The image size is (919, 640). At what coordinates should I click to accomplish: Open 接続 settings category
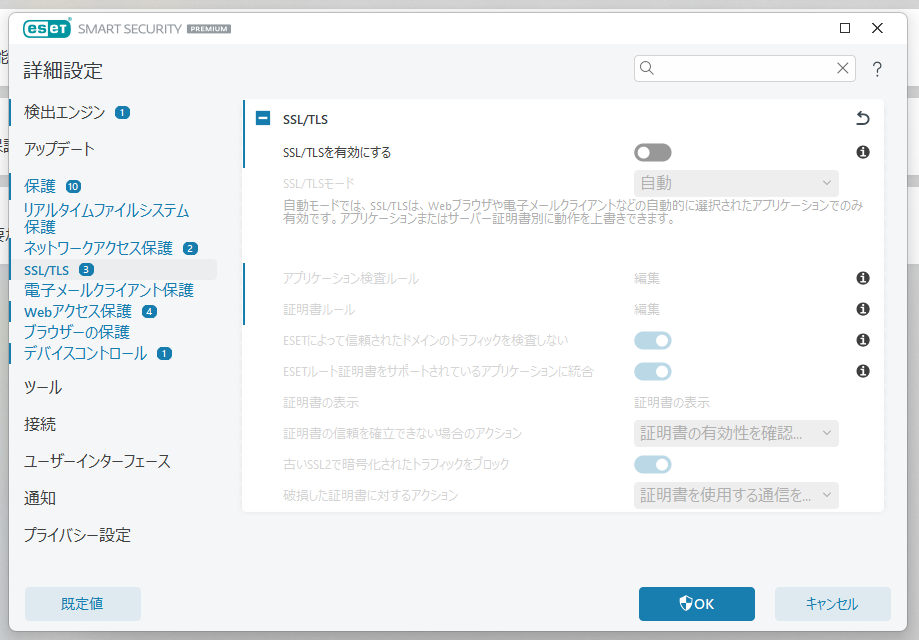[40, 424]
